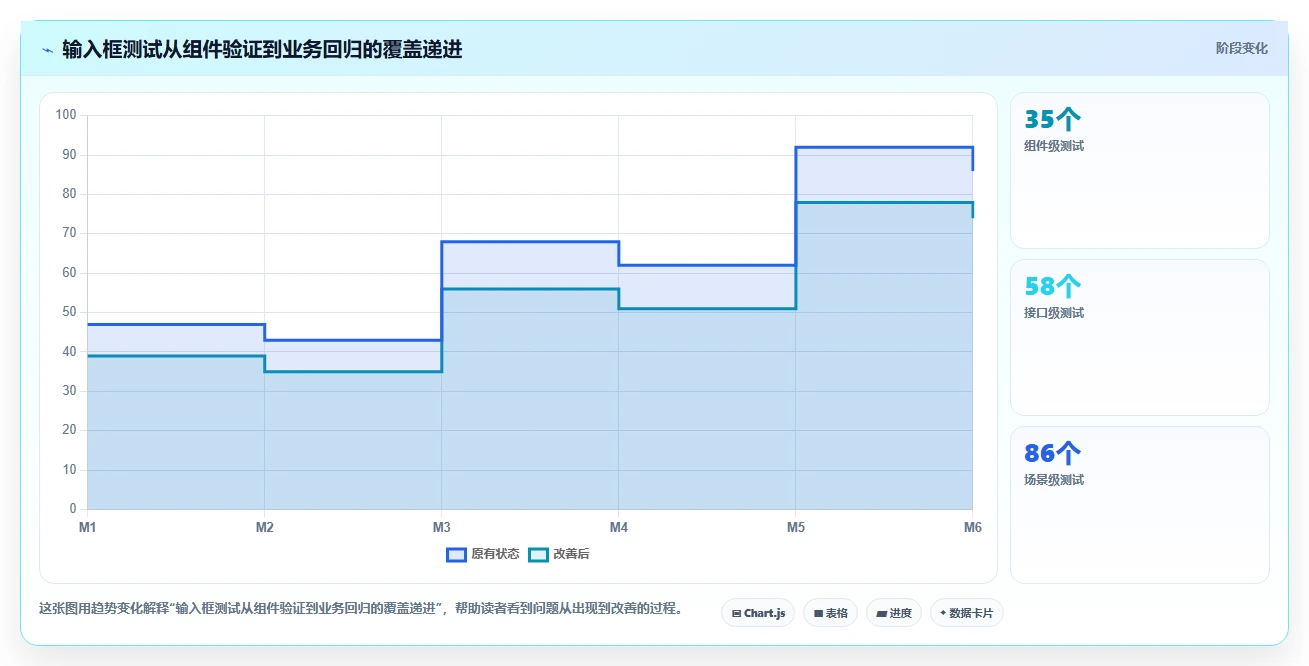Click the M4 axis label
The width and height of the screenshot is (1309, 666).
tap(618, 527)
